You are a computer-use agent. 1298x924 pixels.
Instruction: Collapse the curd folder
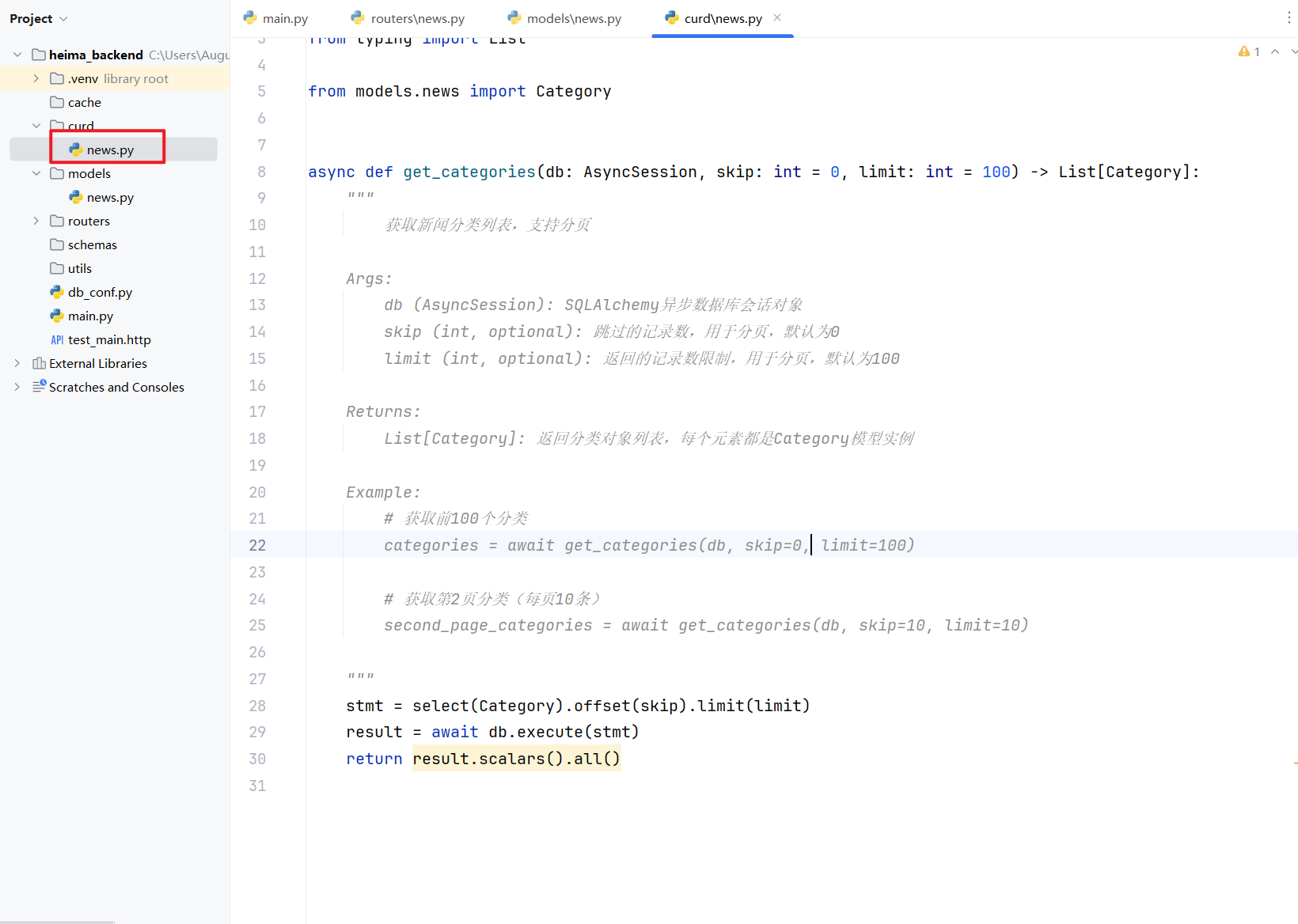[36, 126]
